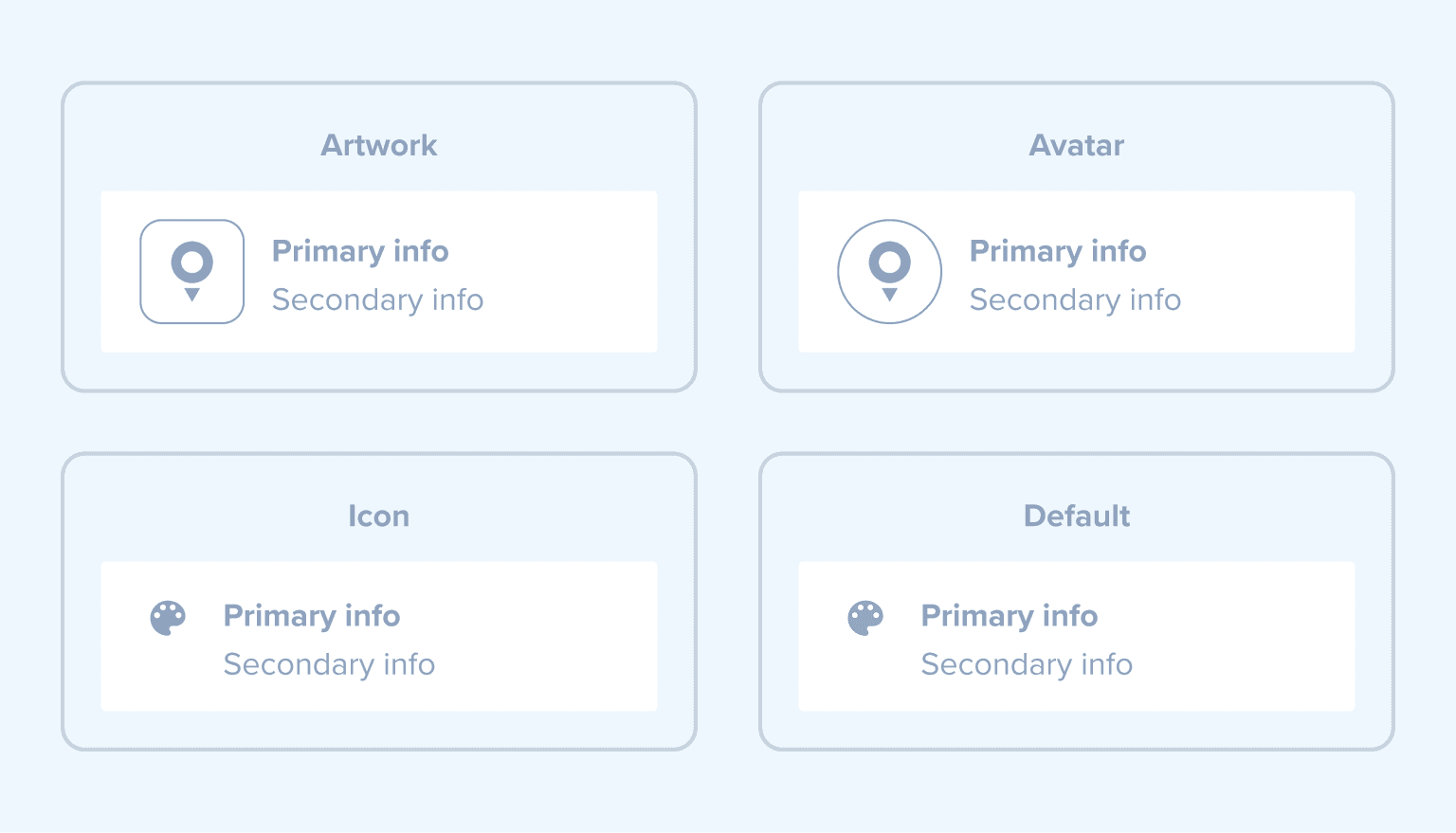Image resolution: width=1456 pixels, height=833 pixels.
Task: Click the circular avatar image
Action: (889, 272)
